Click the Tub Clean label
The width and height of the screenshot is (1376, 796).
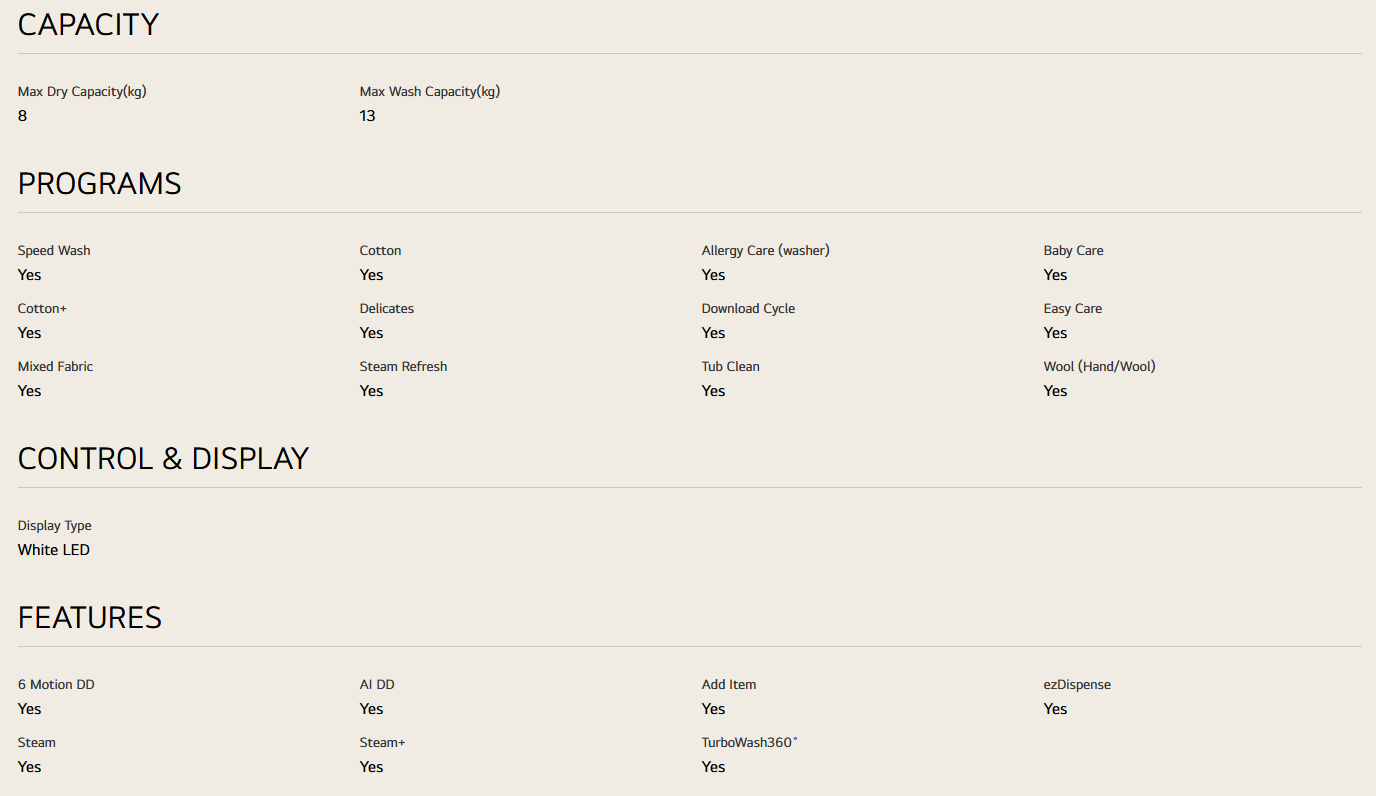[730, 367]
